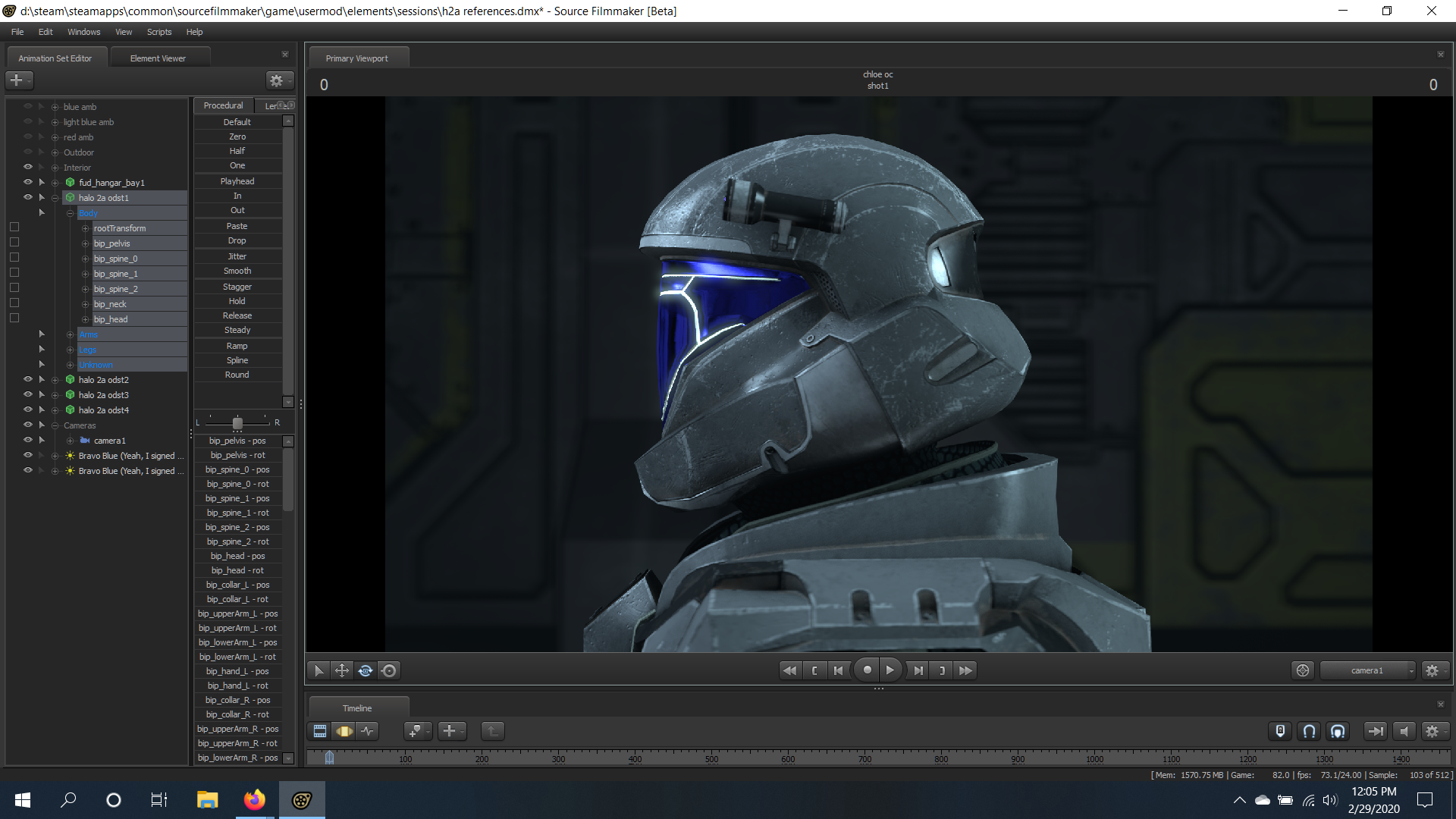
Task: Check the box beside rootTransform
Action: [14, 227]
